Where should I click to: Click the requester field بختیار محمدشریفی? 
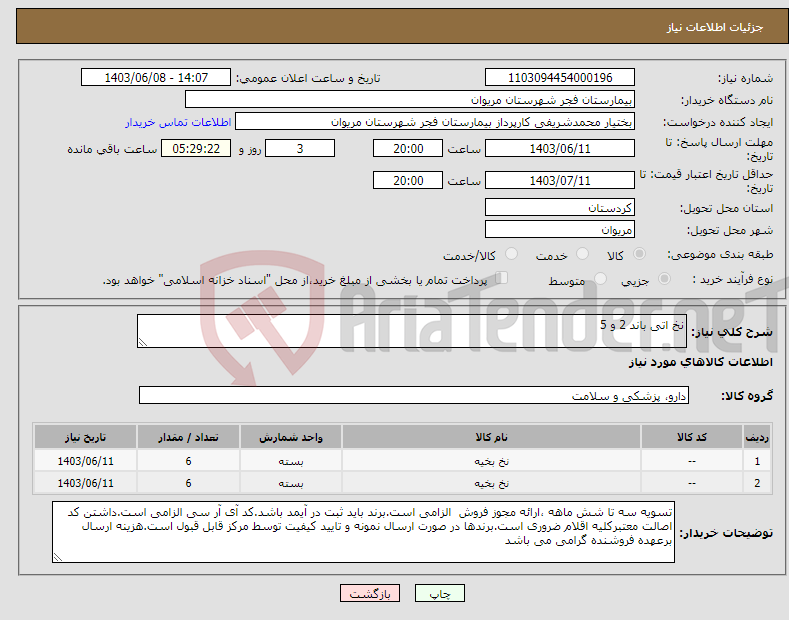coord(435,122)
